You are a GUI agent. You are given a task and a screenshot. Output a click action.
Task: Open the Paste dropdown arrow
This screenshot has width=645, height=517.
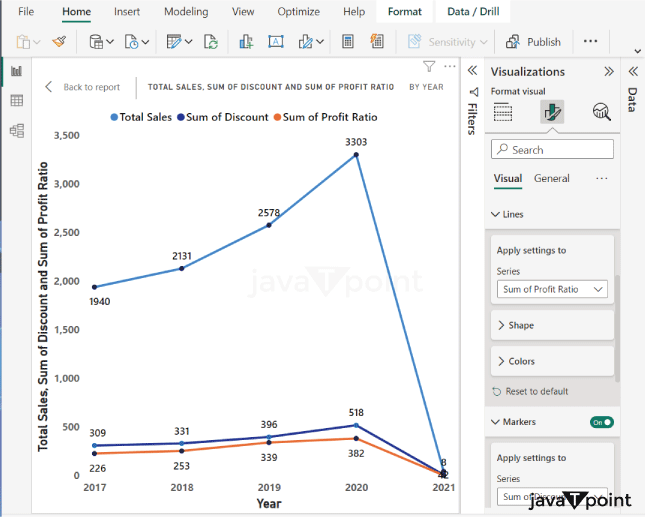click(x=37, y=42)
